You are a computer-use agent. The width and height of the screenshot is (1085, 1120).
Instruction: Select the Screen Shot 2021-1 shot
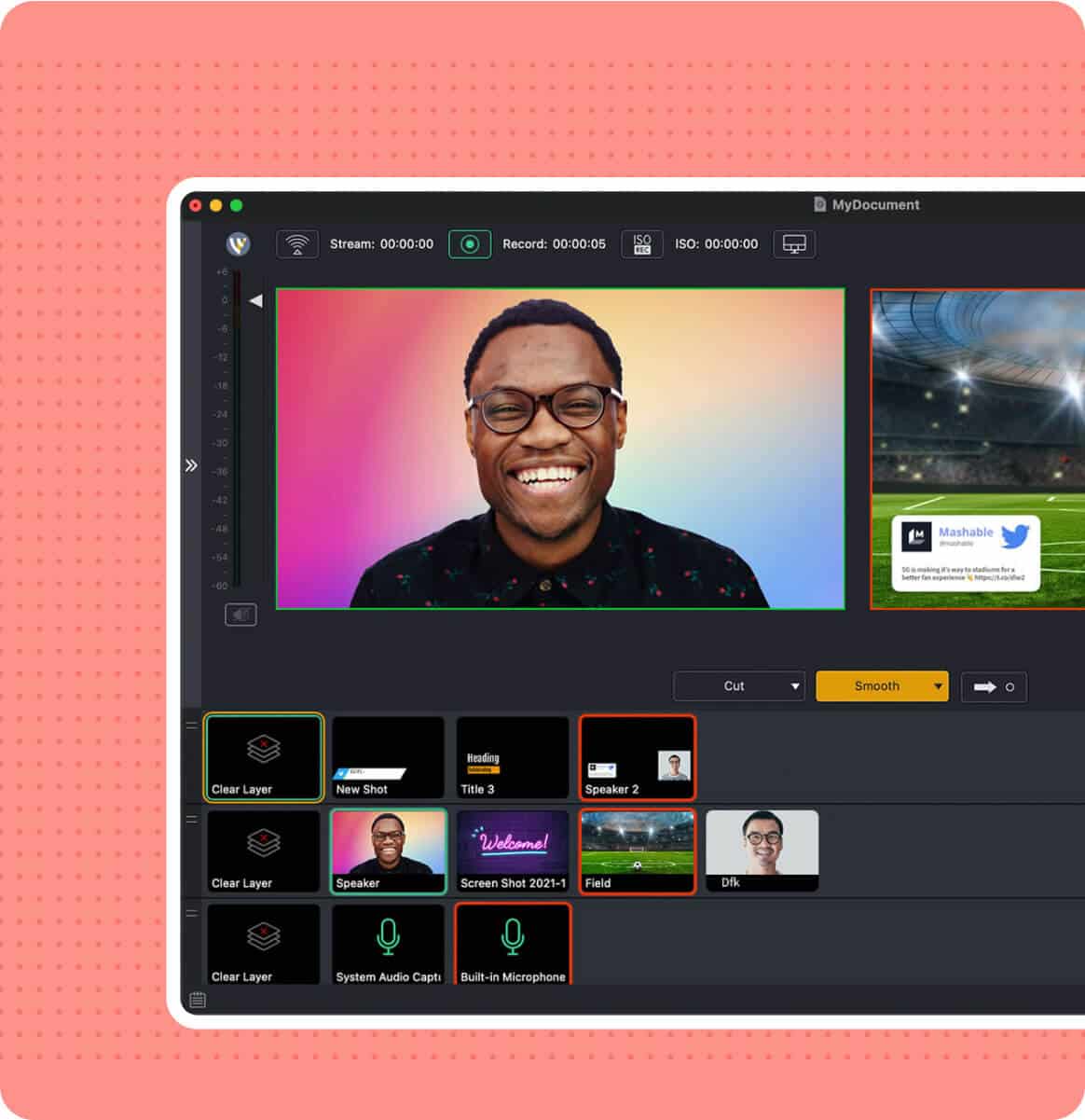click(513, 850)
